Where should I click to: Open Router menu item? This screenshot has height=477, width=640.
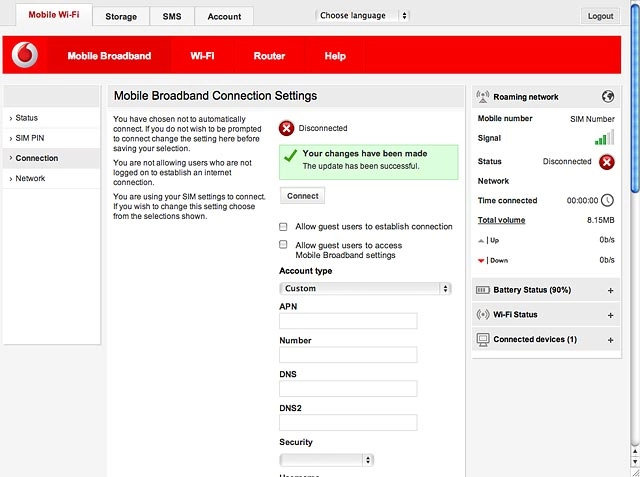click(x=269, y=55)
